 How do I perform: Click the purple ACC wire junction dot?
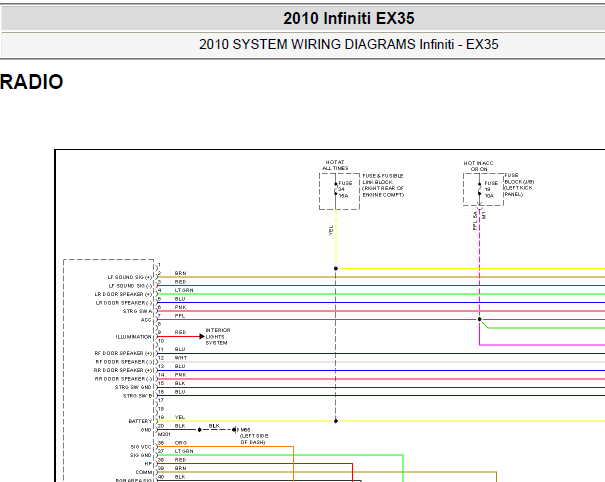480,319
